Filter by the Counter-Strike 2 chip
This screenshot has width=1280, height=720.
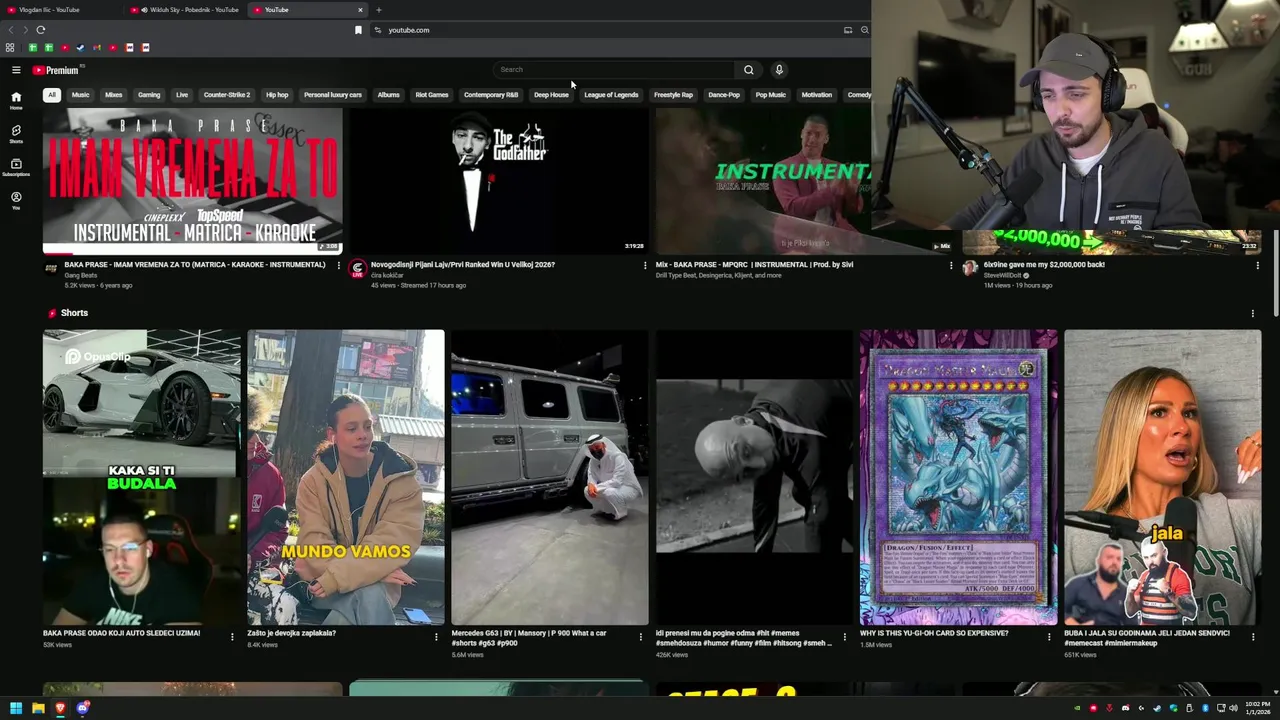227,95
